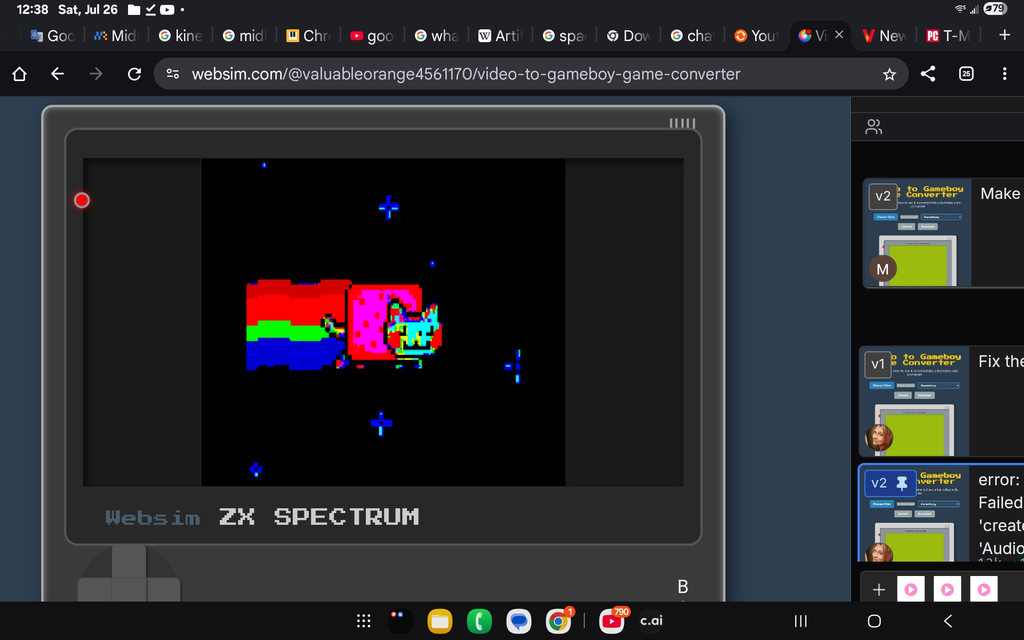This screenshot has height=640, width=1024.
Task: Switch to the 'Goo' translate tab
Action: click(52, 36)
